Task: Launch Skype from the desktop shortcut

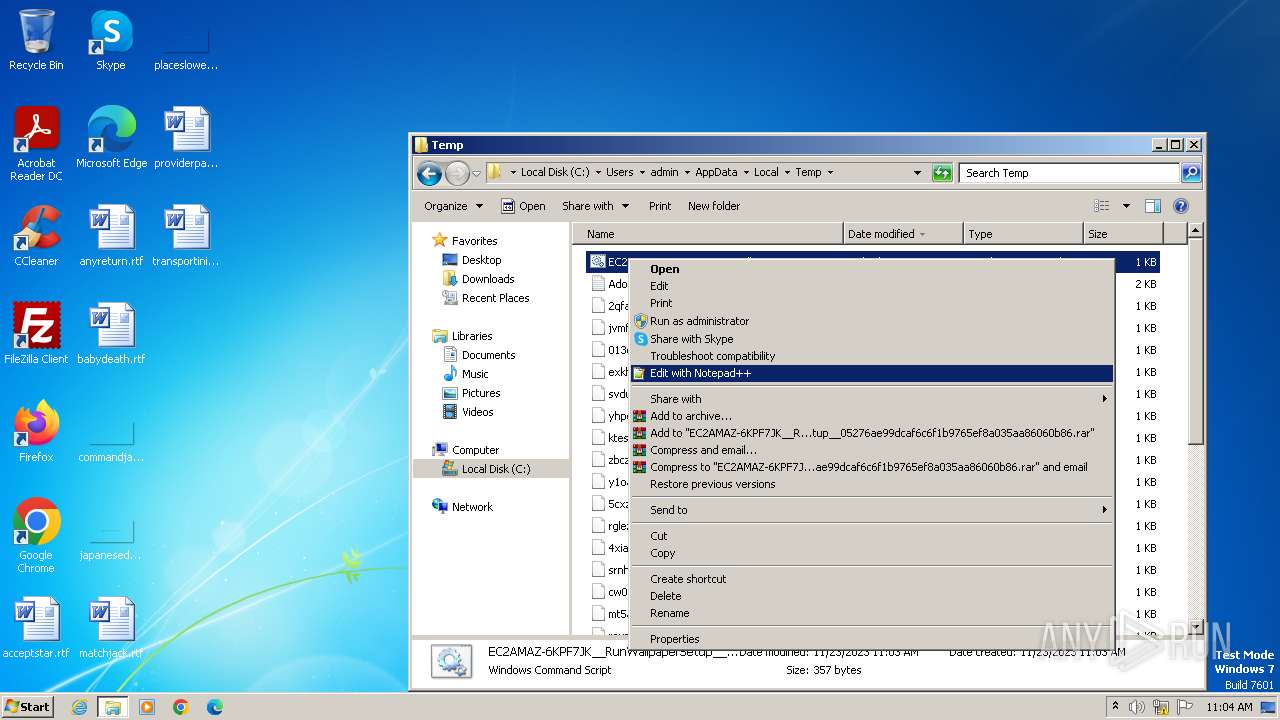Action: (x=110, y=40)
